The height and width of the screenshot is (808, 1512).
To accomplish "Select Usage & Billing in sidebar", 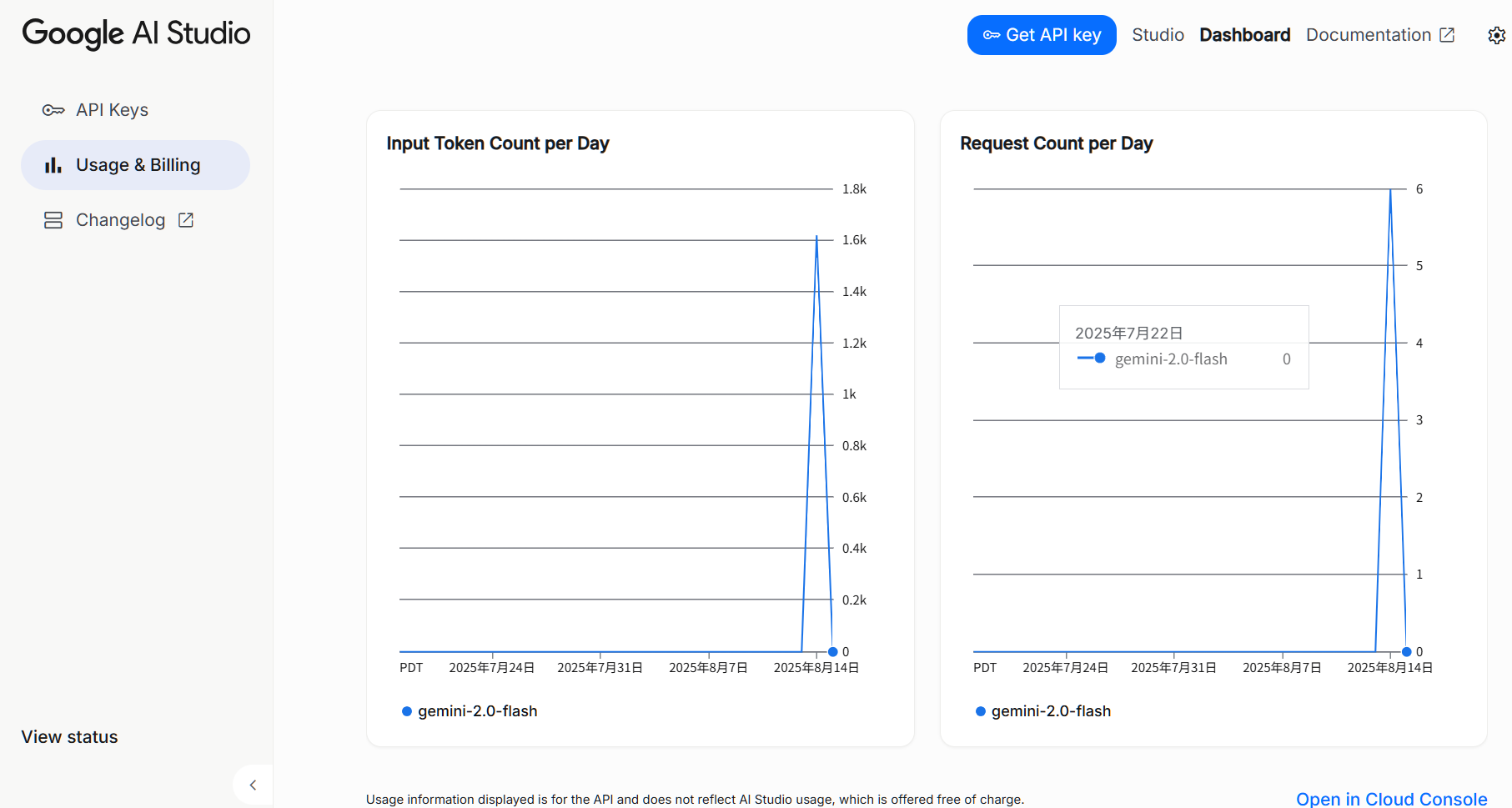I will point(135,165).
